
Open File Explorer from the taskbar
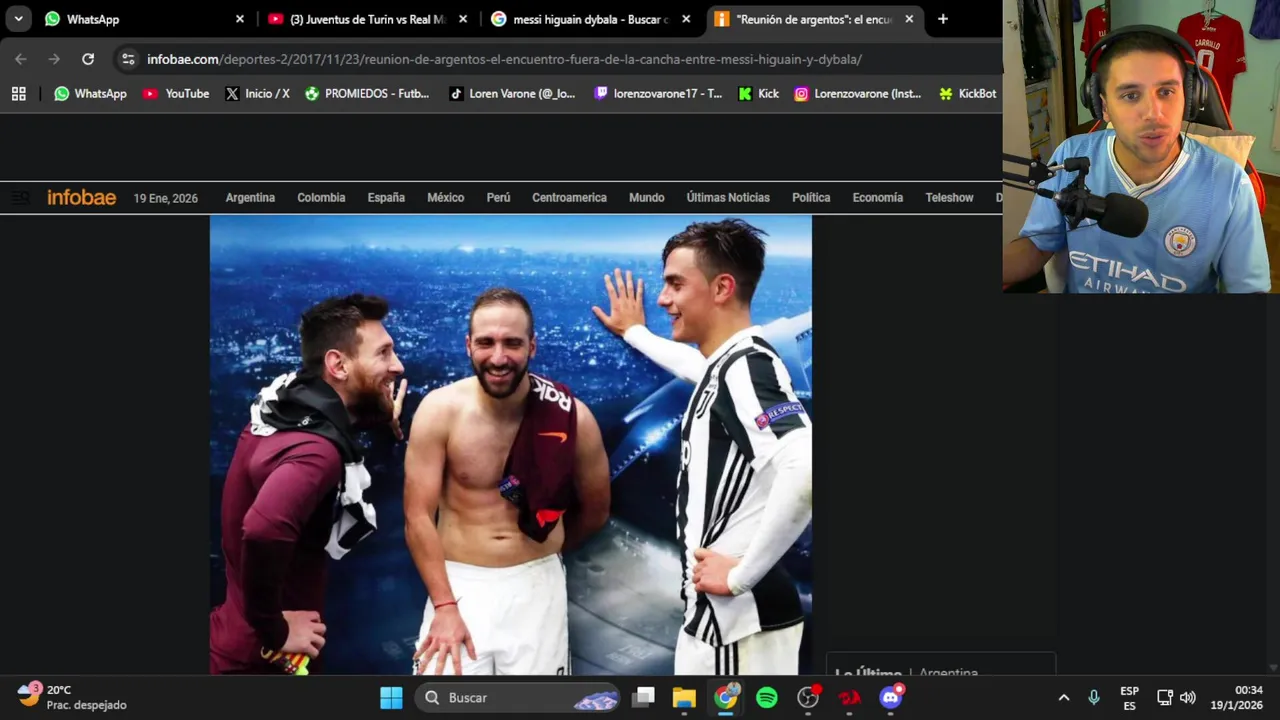pyautogui.click(x=684, y=698)
